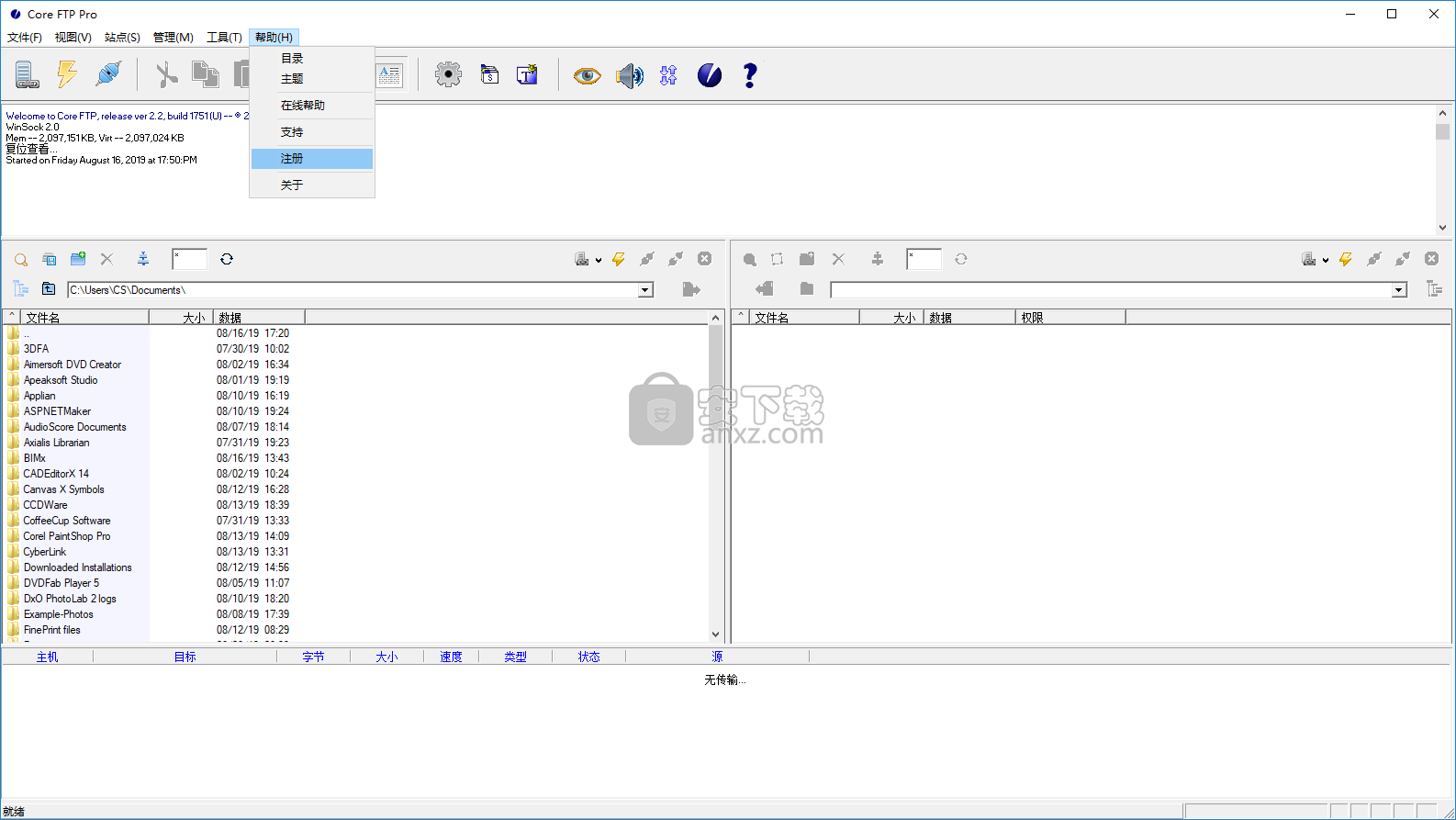Click the scheduler window icon
This screenshot has height=820, width=1456.
point(490,75)
